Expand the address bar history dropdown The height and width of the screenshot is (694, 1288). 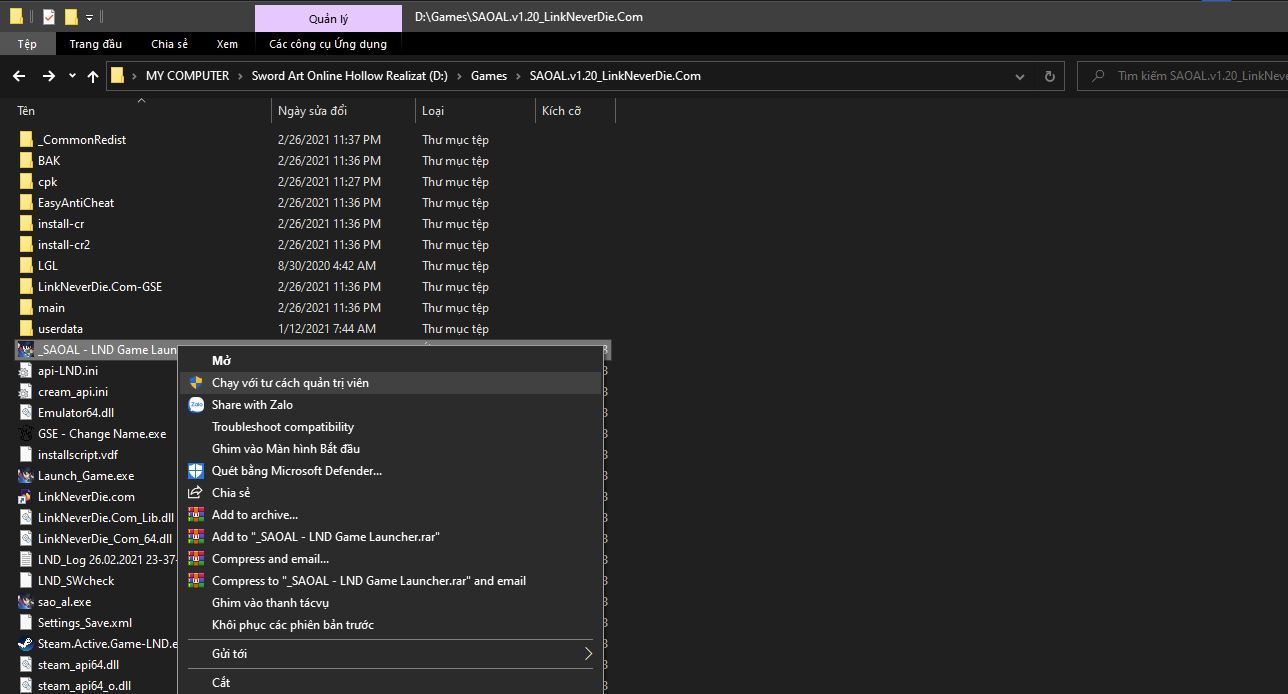(x=1020, y=76)
